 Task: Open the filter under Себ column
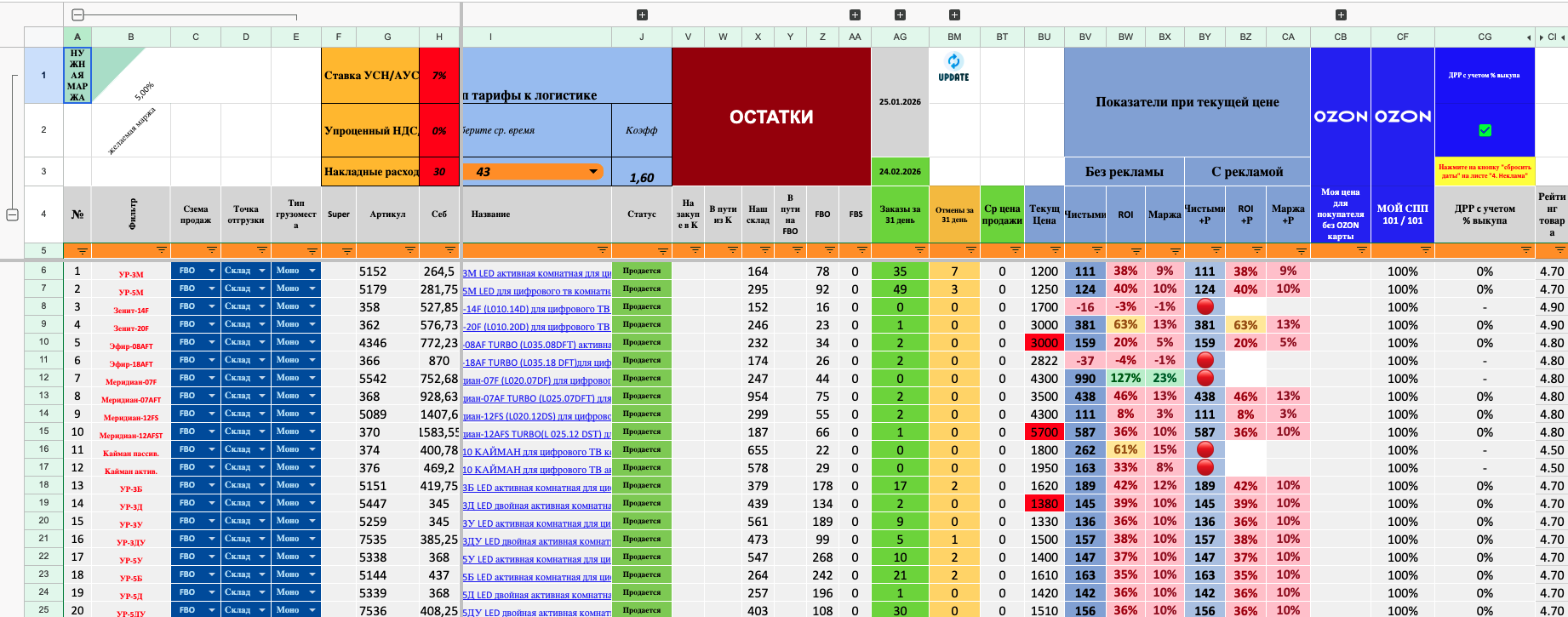tap(450, 251)
